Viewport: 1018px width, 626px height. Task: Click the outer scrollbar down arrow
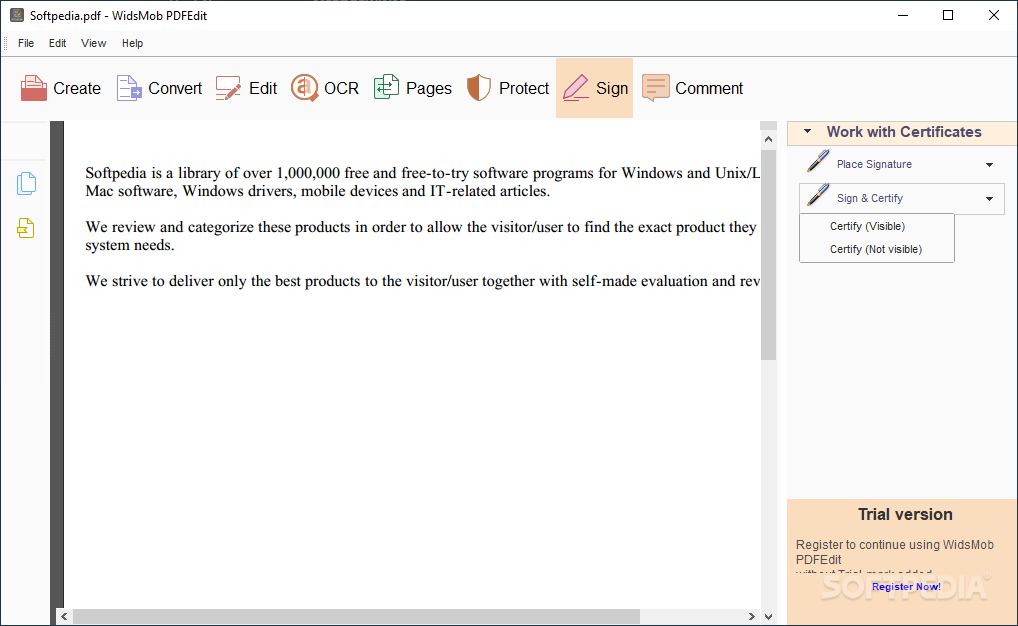pyautogui.click(x=768, y=616)
